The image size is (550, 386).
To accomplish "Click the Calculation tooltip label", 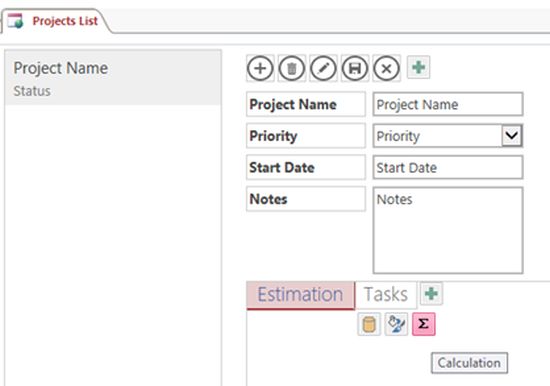I will click(x=469, y=363).
